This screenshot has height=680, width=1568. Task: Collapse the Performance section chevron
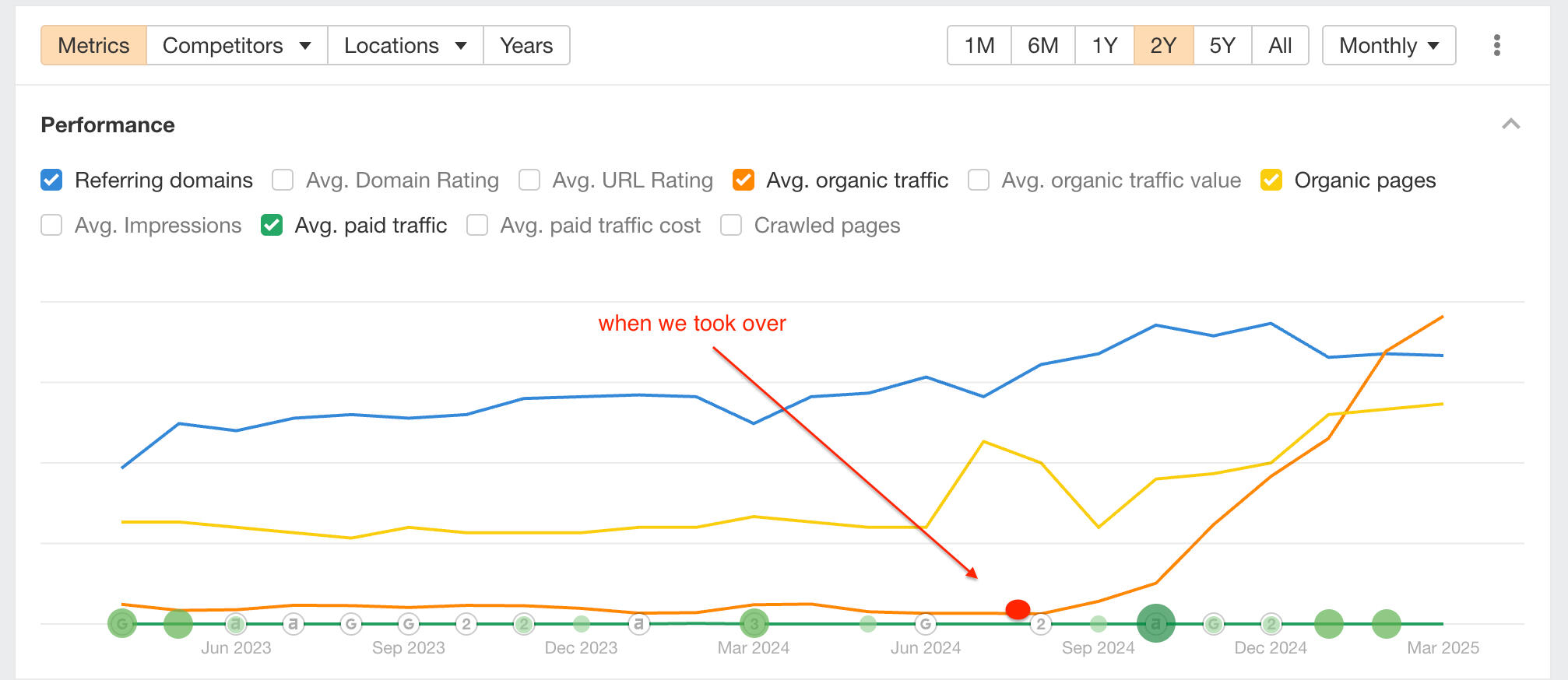pos(1510,124)
